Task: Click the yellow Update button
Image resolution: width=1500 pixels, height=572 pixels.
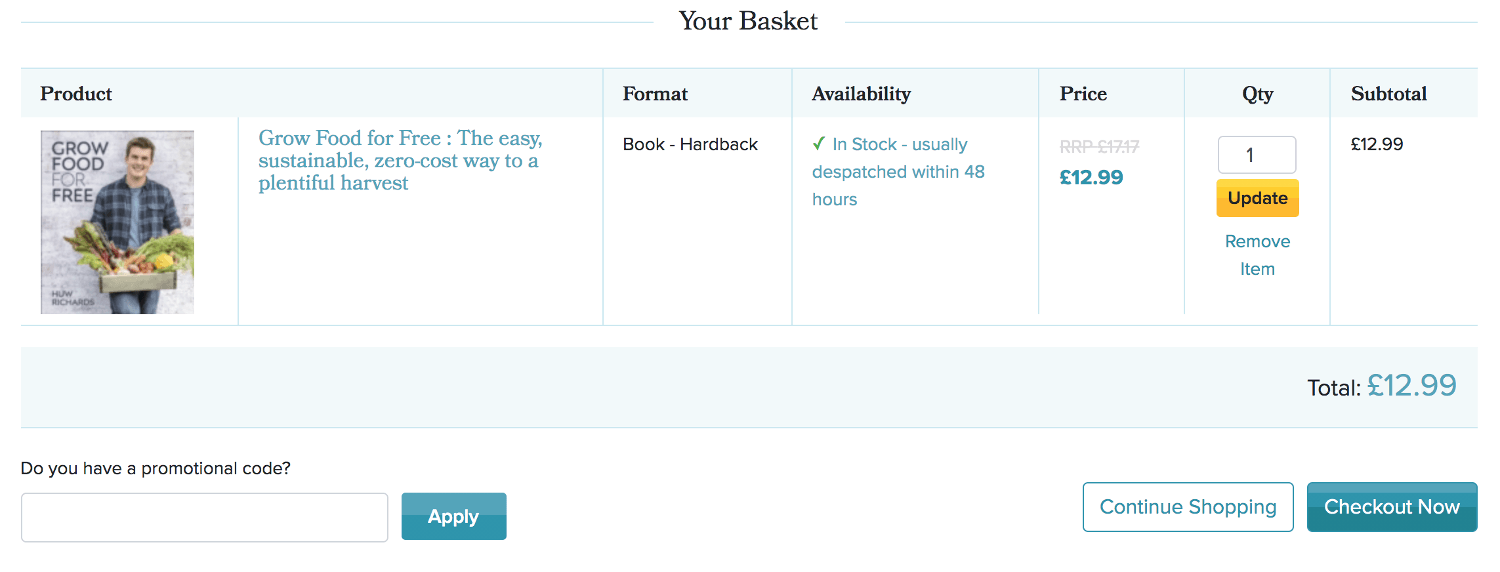Action: pyautogui.click(x=1257, y=198)
